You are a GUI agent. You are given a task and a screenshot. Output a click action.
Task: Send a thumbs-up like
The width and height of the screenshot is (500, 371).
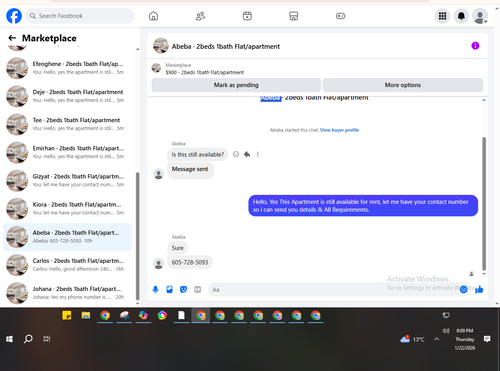[479, 289]
